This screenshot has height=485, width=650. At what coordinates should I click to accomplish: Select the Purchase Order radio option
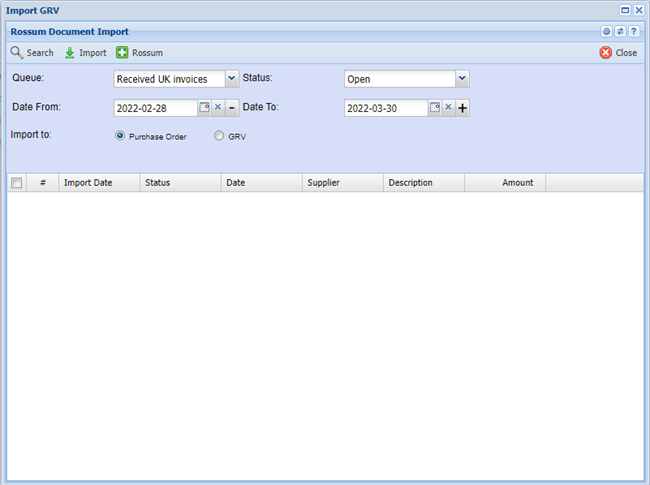point(120,136)
